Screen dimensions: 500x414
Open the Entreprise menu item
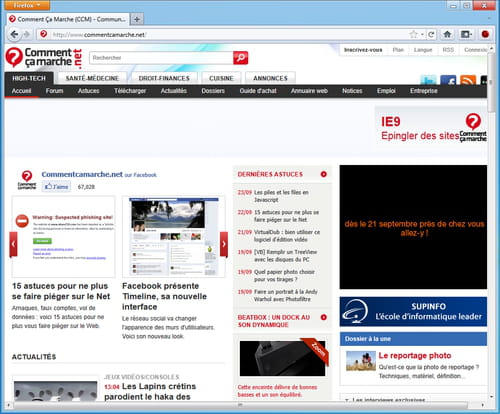[x=424, y=91]
